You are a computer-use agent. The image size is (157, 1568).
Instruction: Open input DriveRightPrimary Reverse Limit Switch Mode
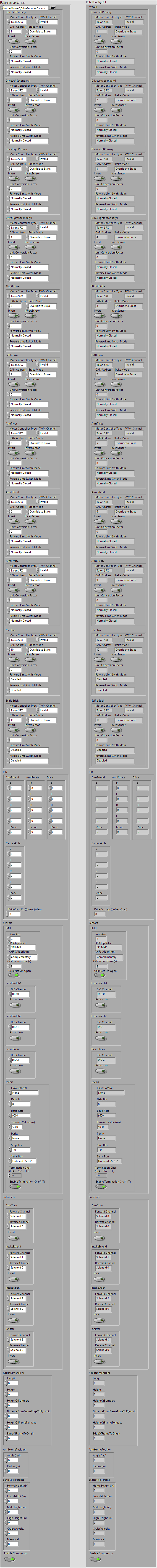tap(28, 209)
